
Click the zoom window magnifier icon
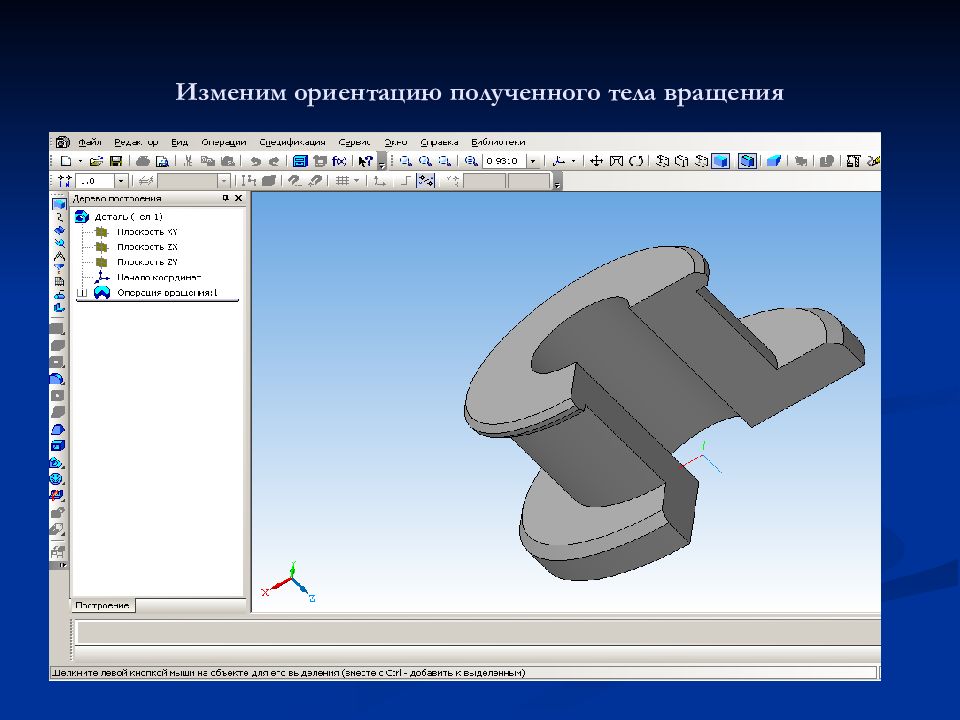[405, 161]
